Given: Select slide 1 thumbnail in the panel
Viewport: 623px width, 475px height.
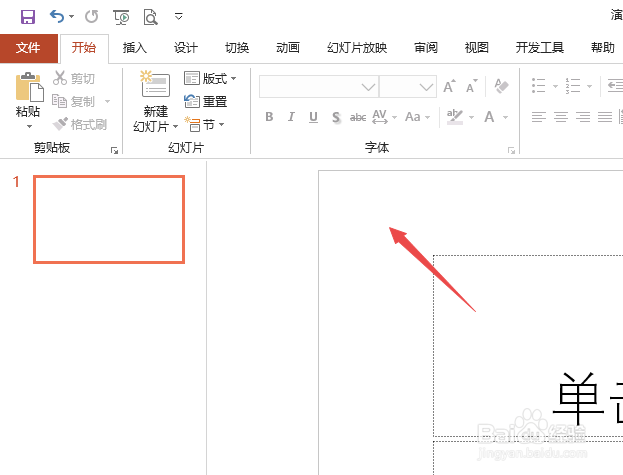Looking at the screenshot, I should (109, 219).
